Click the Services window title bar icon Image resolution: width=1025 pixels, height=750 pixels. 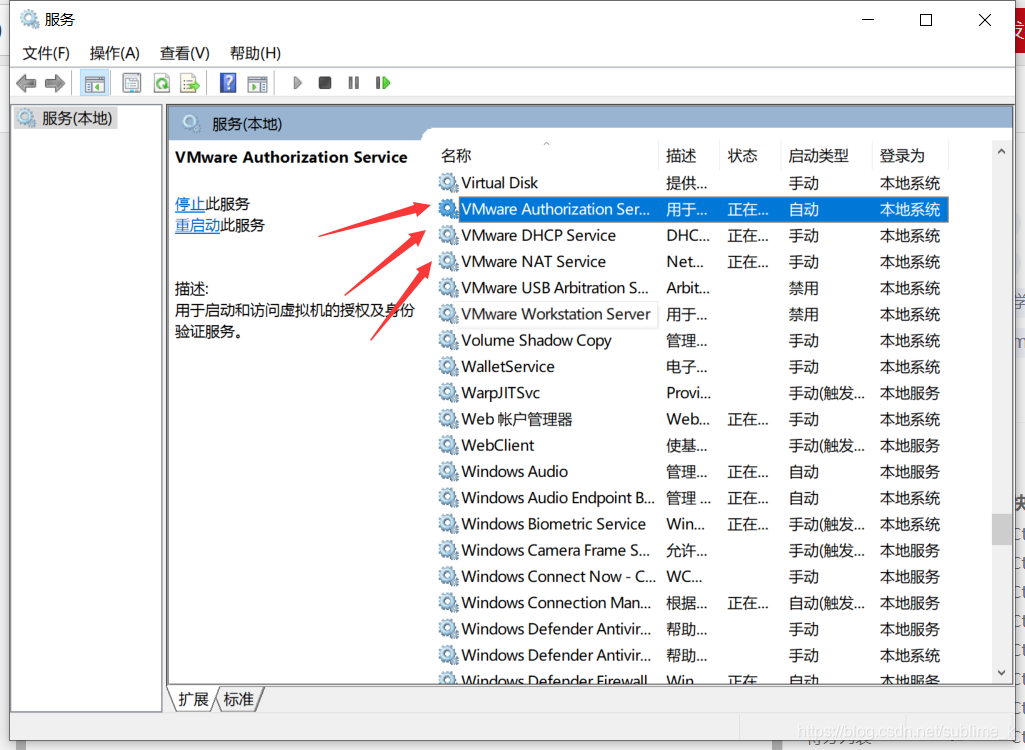[29, 19]
